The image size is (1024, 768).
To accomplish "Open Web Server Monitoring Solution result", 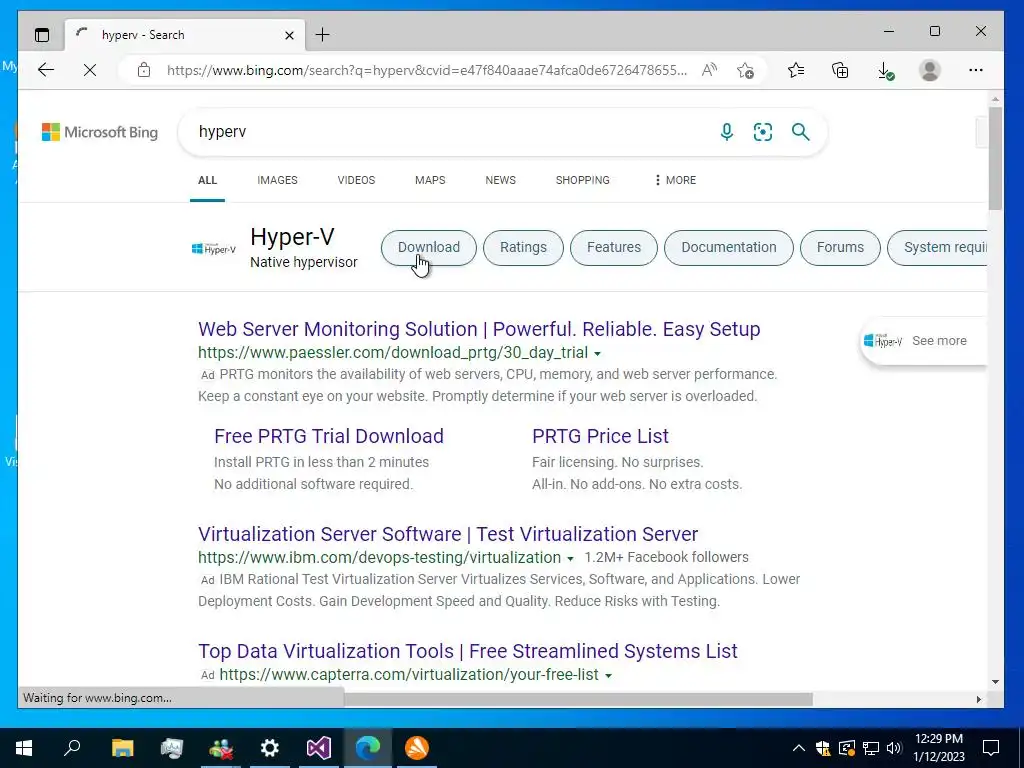I will 479,329.
